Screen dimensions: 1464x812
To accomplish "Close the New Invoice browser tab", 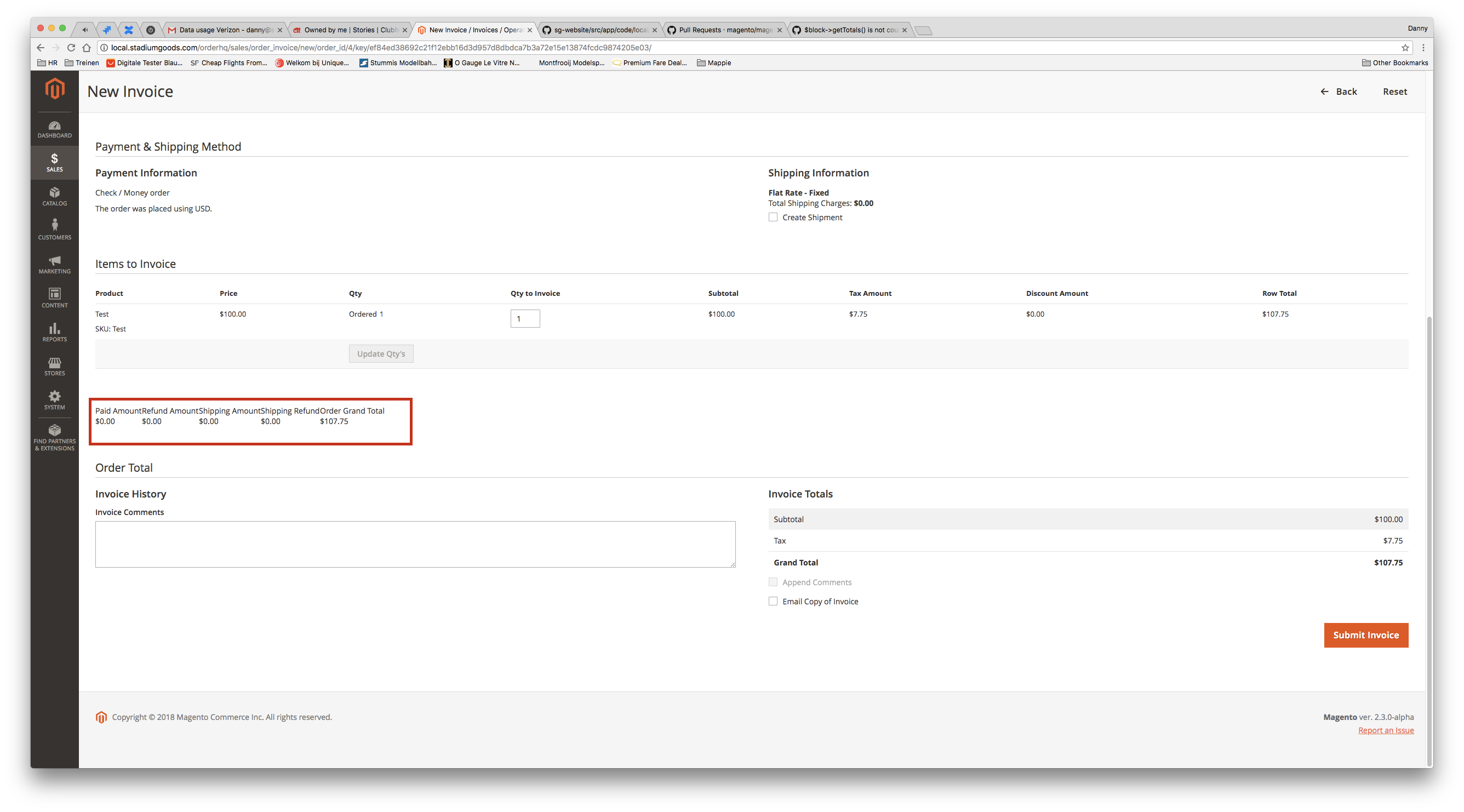I will point(530,30).
